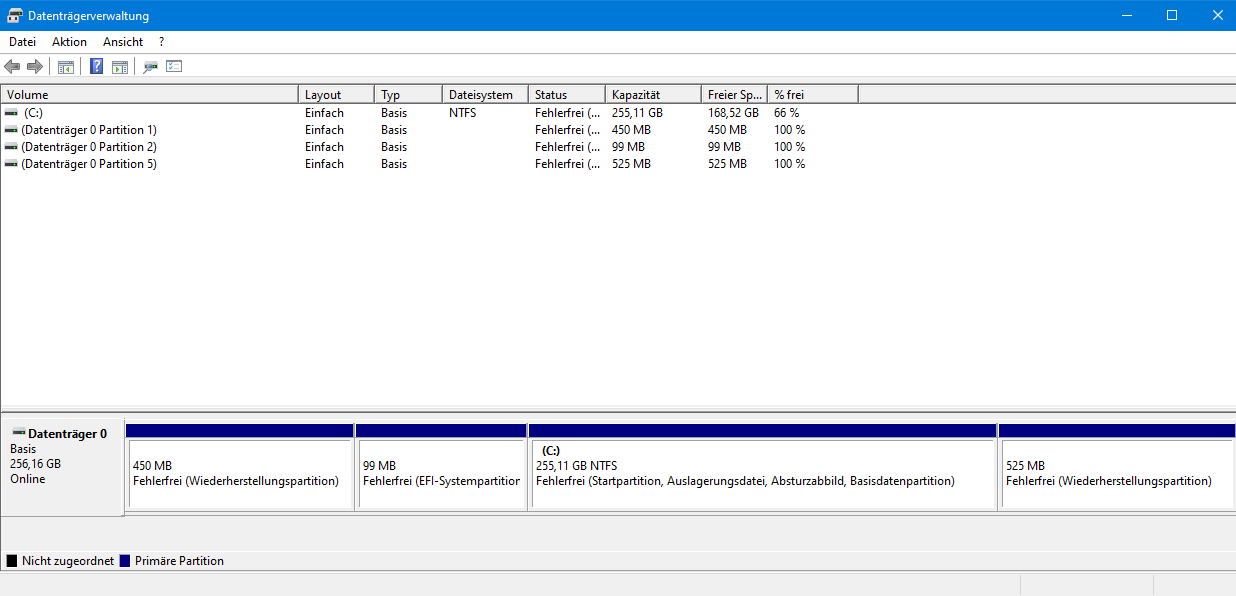Click the 255,11 GB capacity cell
Viewport: 1236px width, 596px height.
[637, 113]
